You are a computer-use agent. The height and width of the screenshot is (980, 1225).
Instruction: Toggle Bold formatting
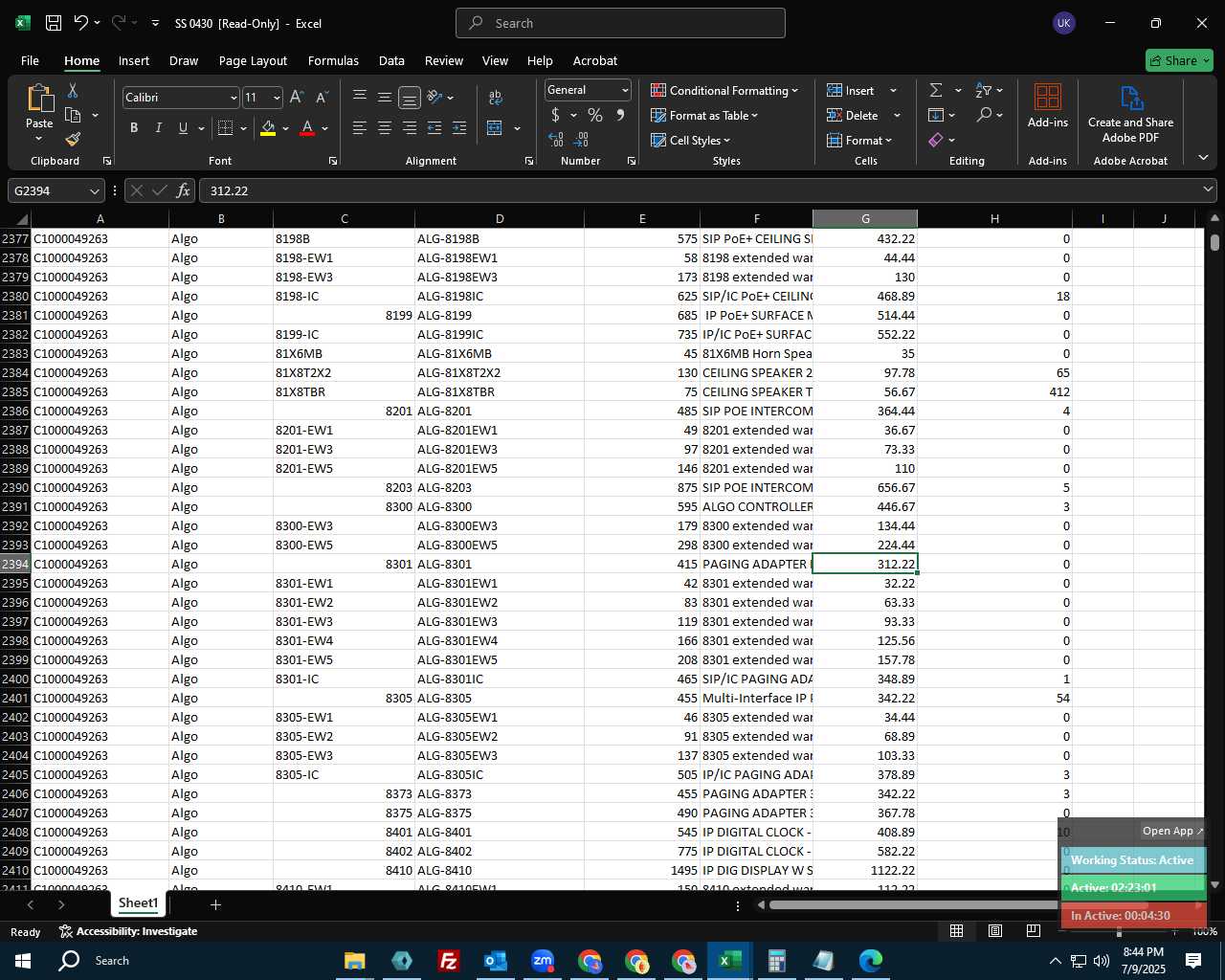134,128
